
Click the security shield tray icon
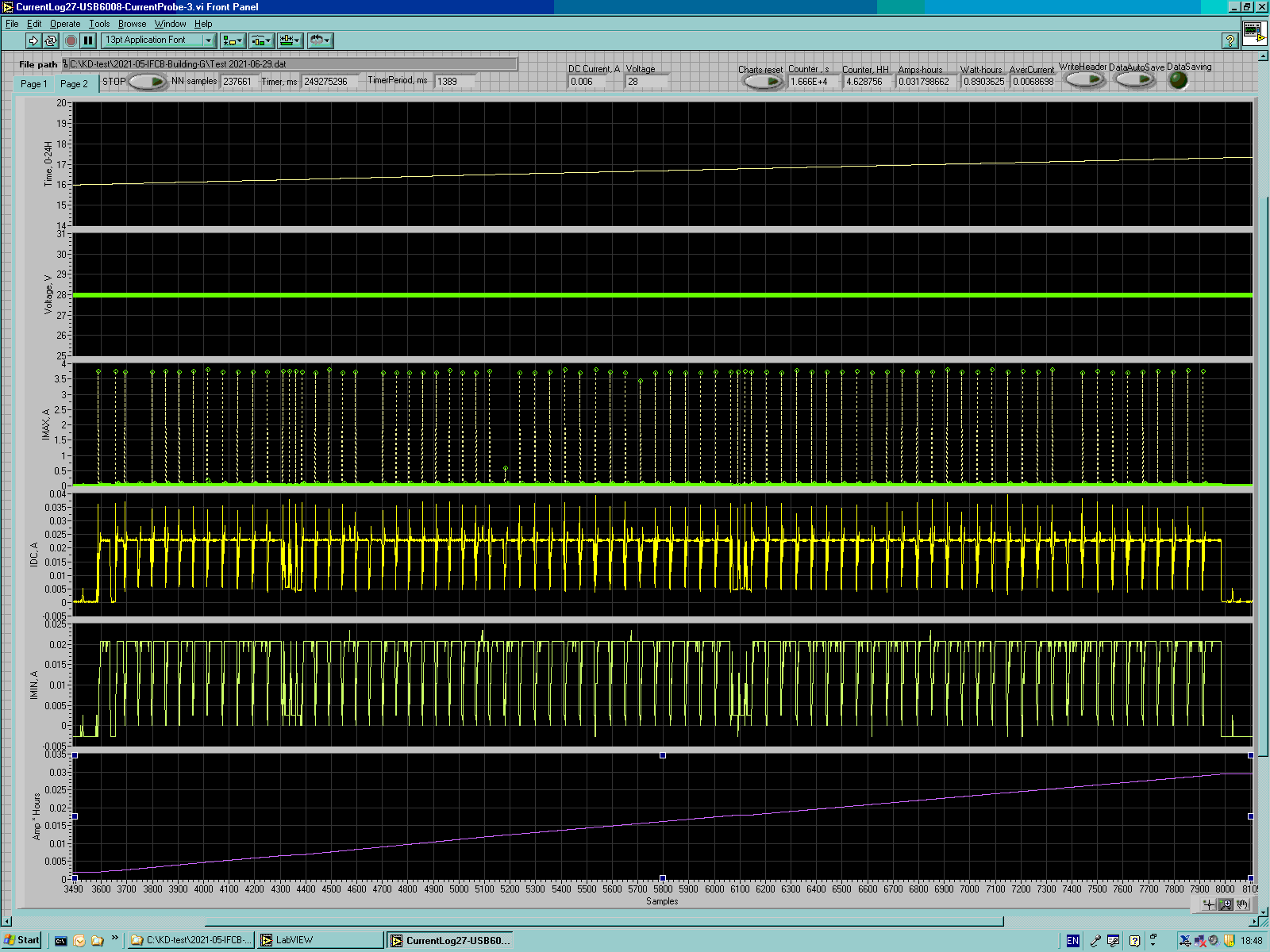pyautogui.click(x=1229, y=941)
